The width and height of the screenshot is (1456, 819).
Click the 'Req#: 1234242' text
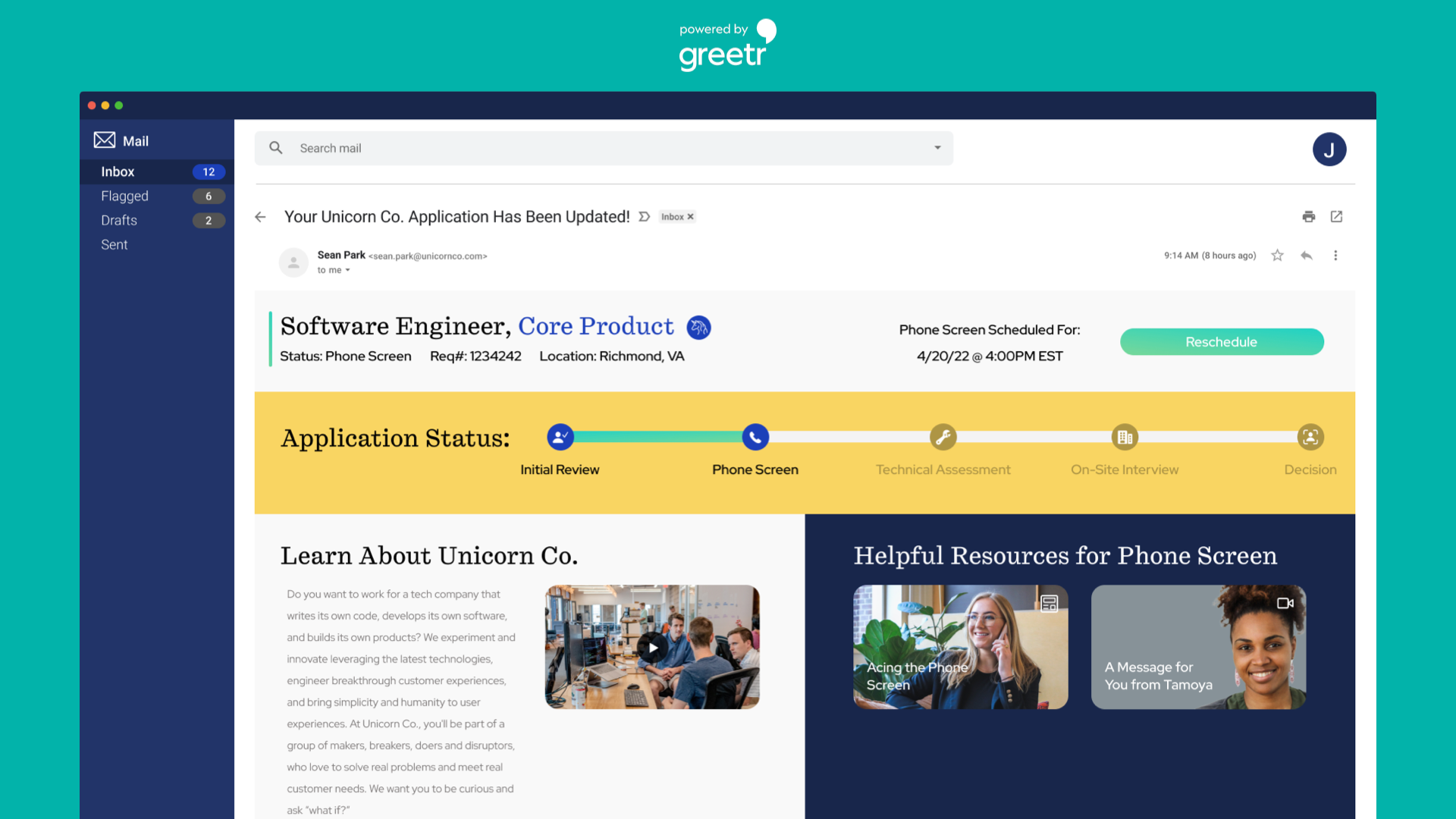pyautogui.click(x=475, y=356)
